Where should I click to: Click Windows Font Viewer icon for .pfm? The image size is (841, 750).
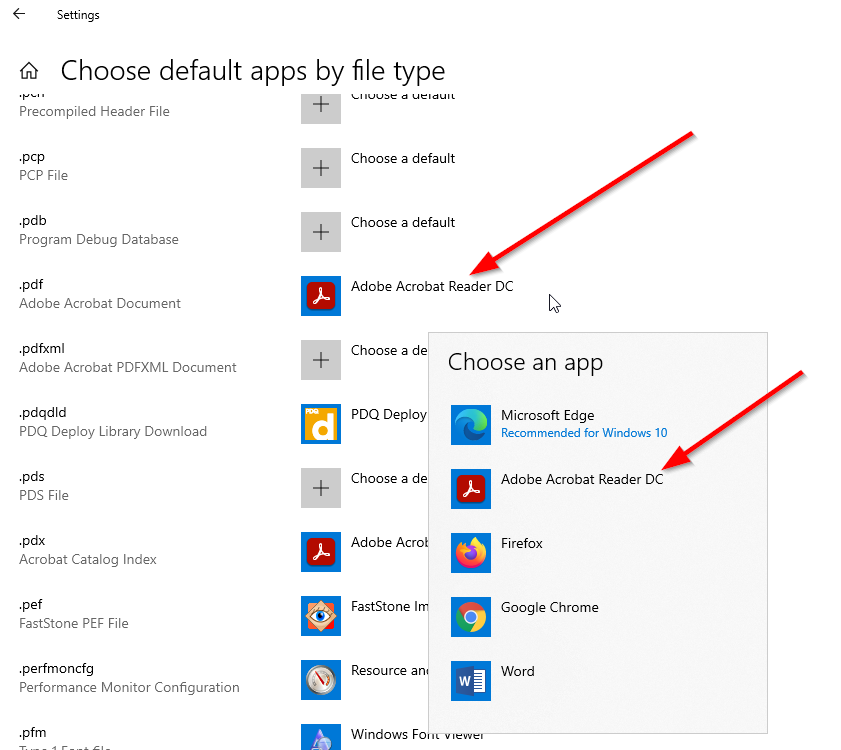(321, 738)
